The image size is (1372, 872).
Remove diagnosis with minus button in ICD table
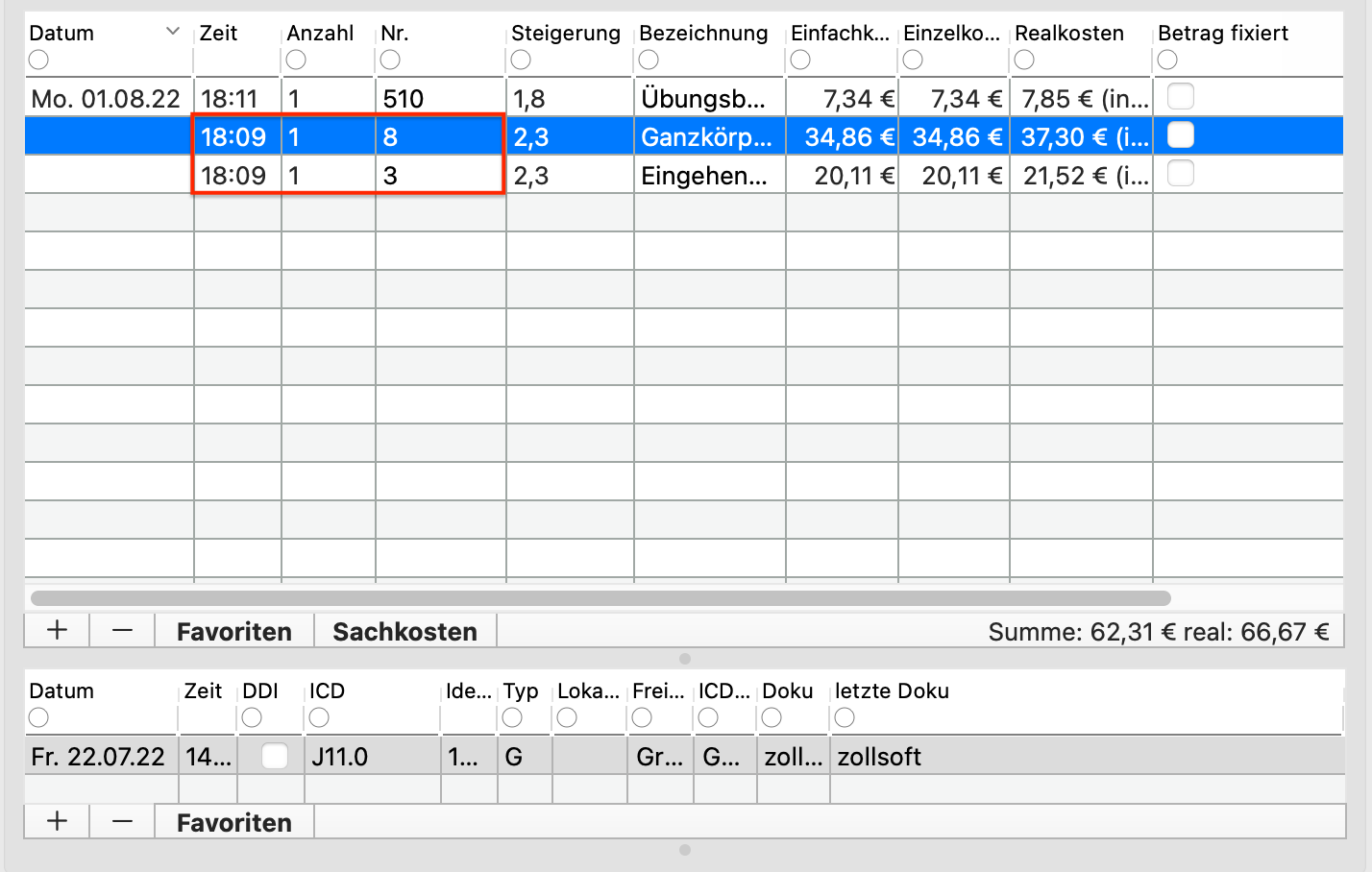click(122, 822)
